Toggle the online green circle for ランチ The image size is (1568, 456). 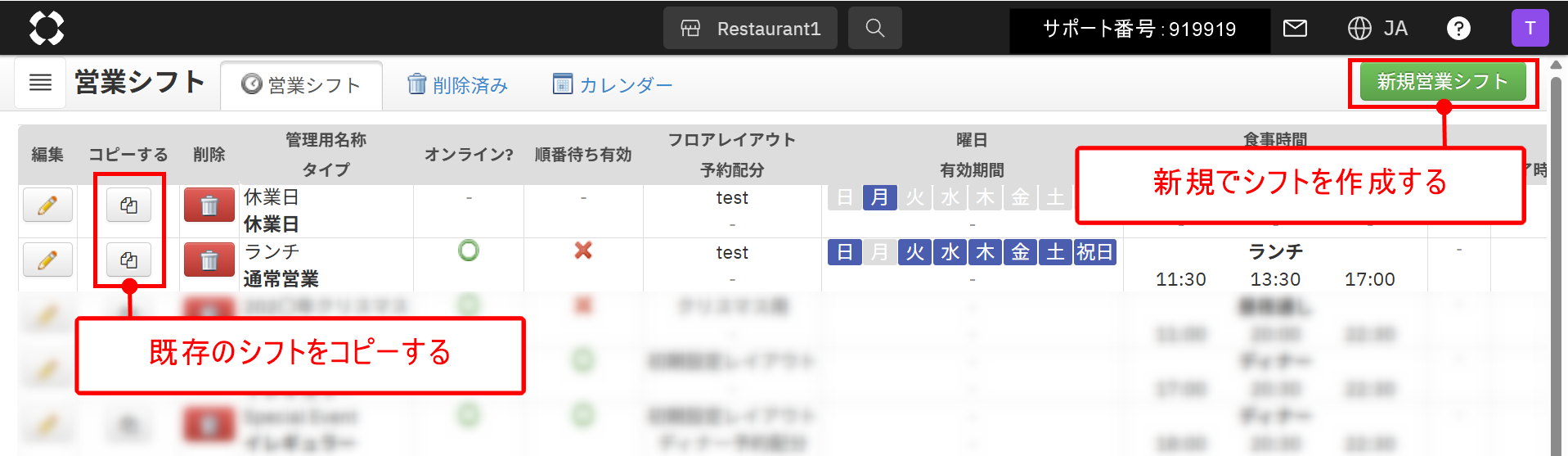pos(469,251)
